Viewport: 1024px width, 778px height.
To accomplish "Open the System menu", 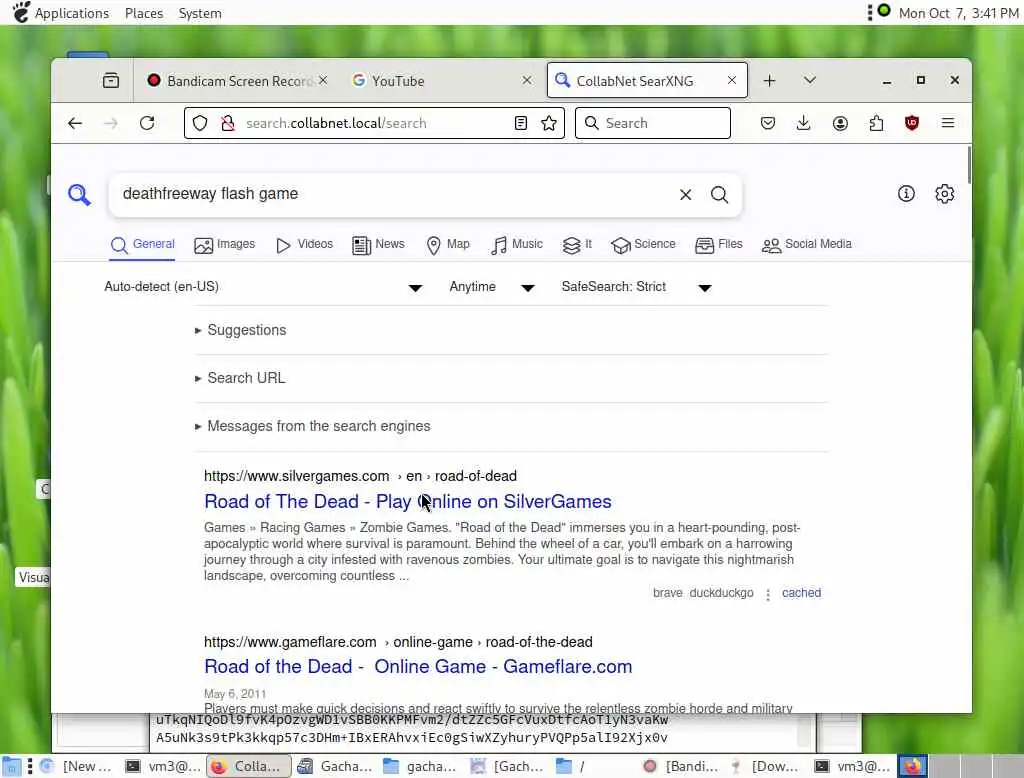I will pyautogui.click(x=200, y=13).
